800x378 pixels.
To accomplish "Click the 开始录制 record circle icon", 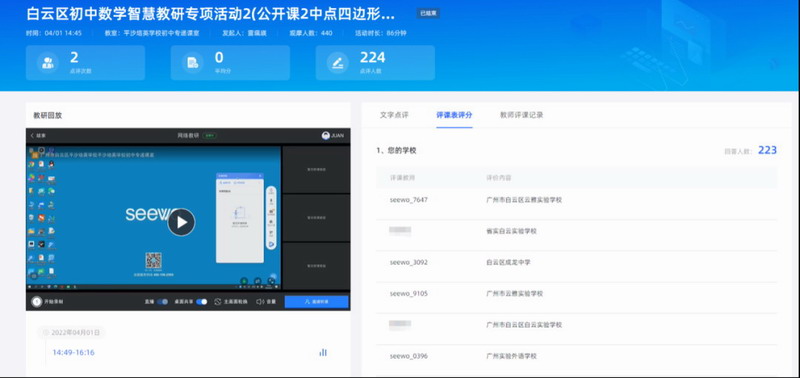I will coord(37,302).
